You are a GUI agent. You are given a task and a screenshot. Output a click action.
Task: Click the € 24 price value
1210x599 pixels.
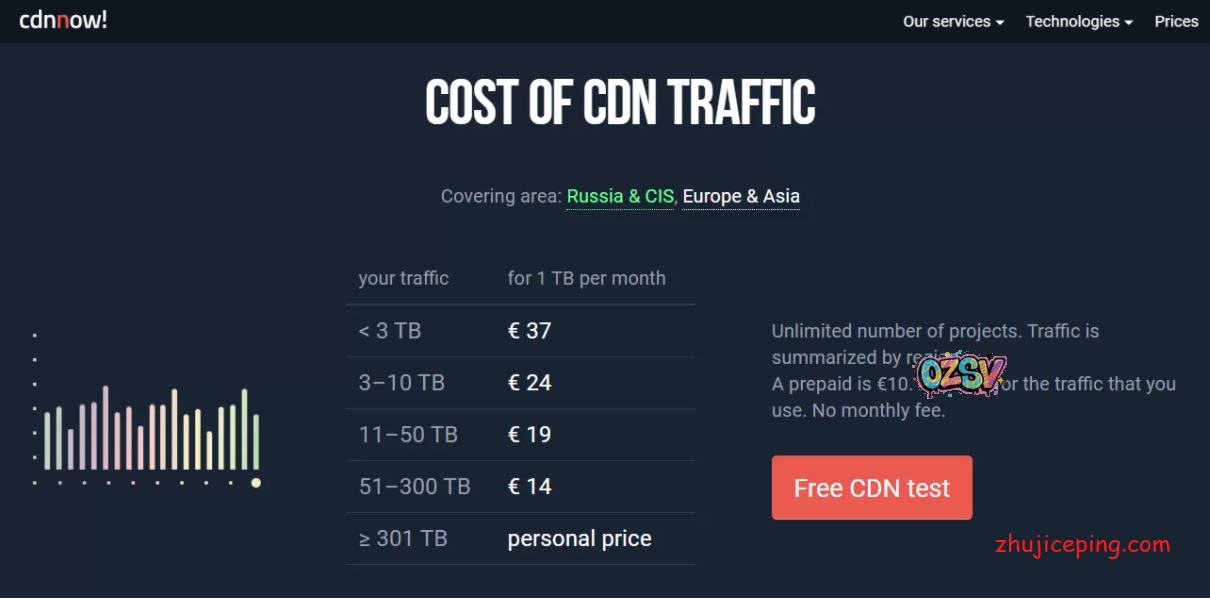pyautogui.click(x=529, y=383)
